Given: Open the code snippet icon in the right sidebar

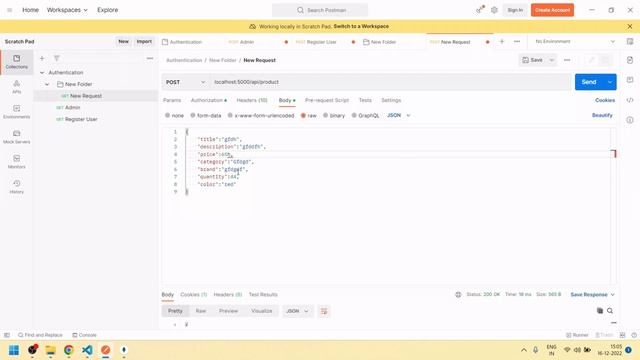Looking at the screenshot, I should point(630,100).
